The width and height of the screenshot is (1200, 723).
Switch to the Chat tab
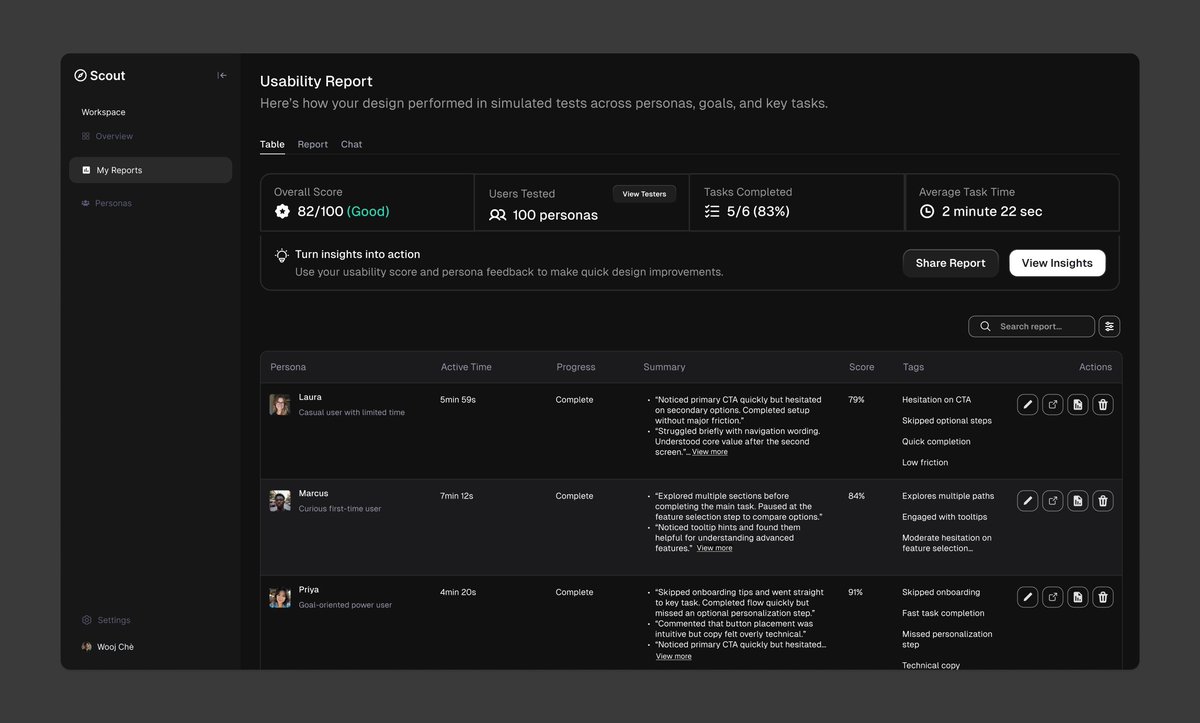click(x=351, y=143)
